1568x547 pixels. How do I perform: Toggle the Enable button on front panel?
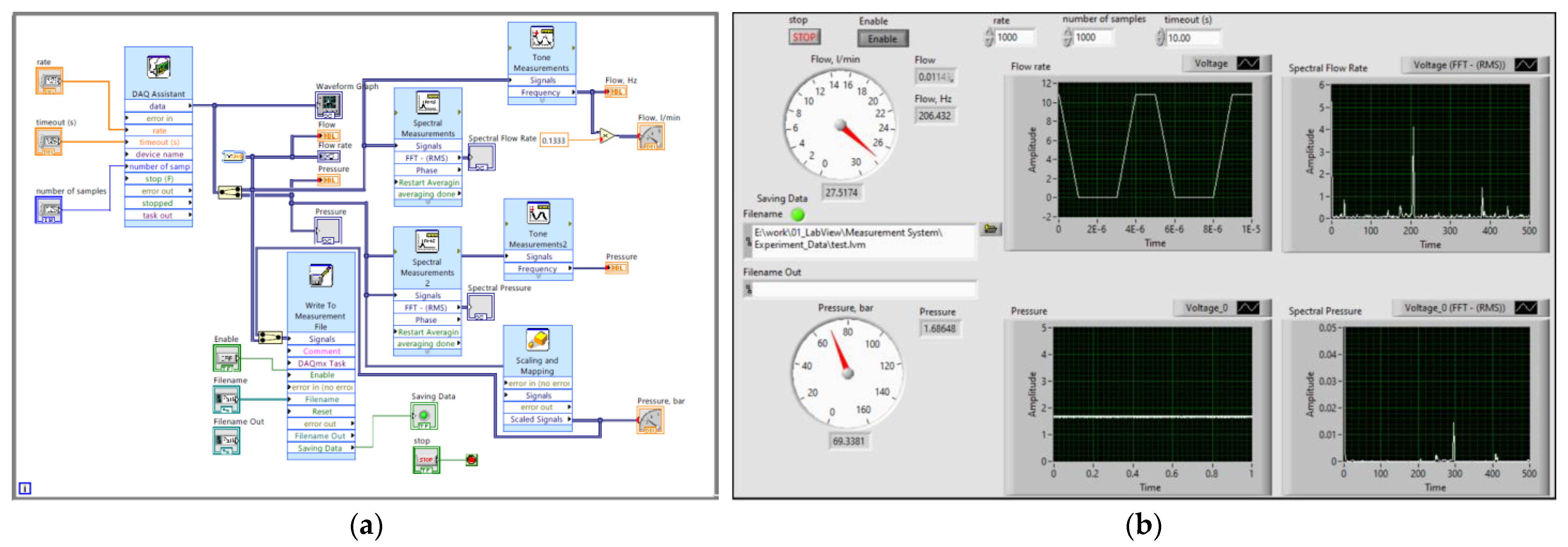pyautogui.click(x=883, y=39)
